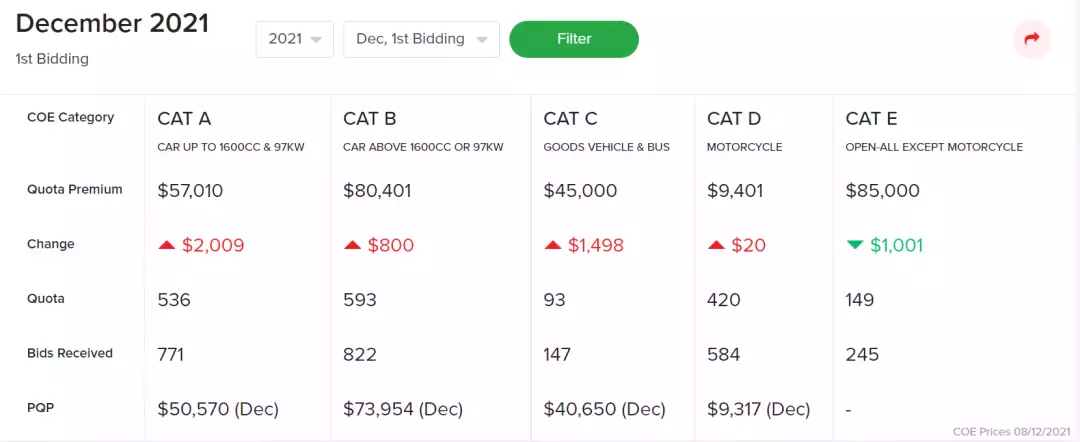Select the CAT D Motorcycle header

(734, 119)
